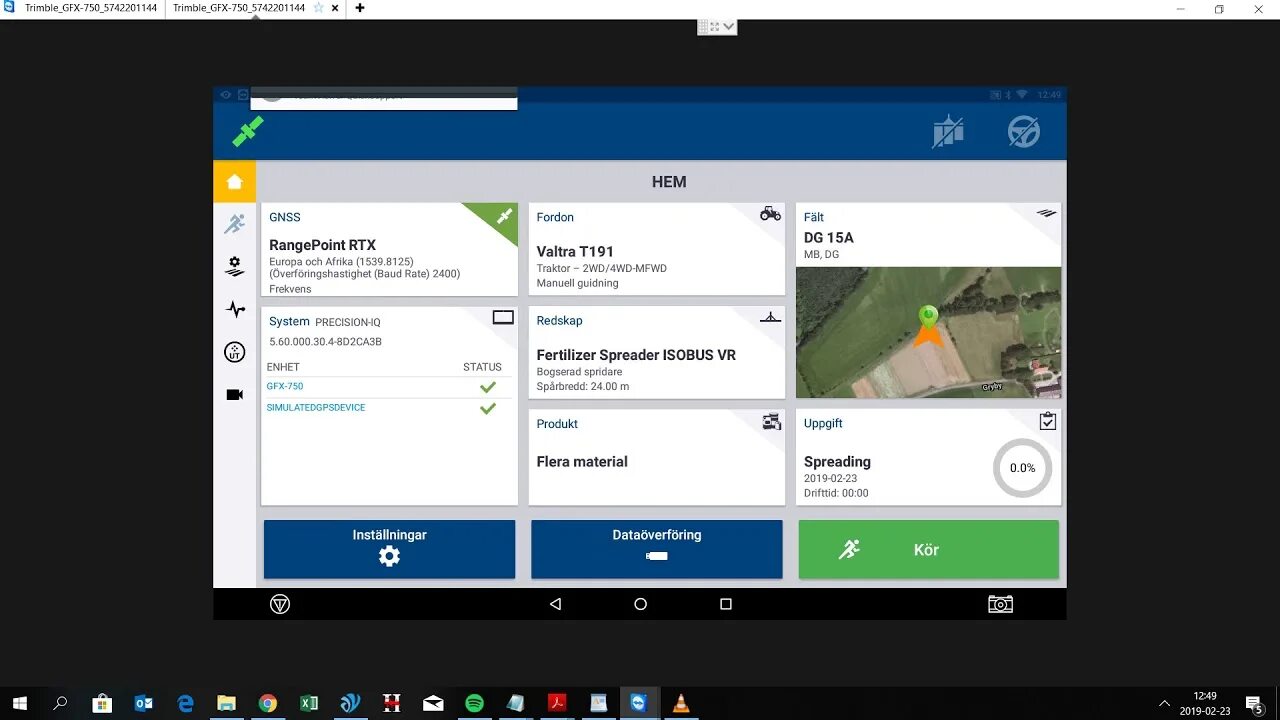This screenshot has height=720, width=1280.
Task: Click the USB drive icon in Dataöverföring
Action: click(657, 556)
